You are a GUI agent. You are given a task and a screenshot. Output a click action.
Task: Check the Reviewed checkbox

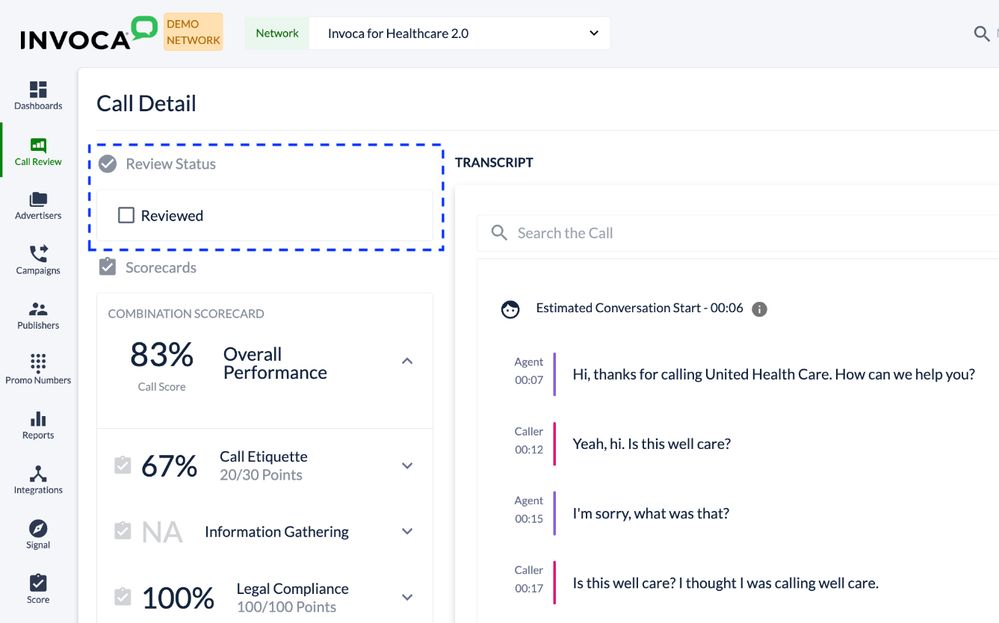(x=126, y=215)
